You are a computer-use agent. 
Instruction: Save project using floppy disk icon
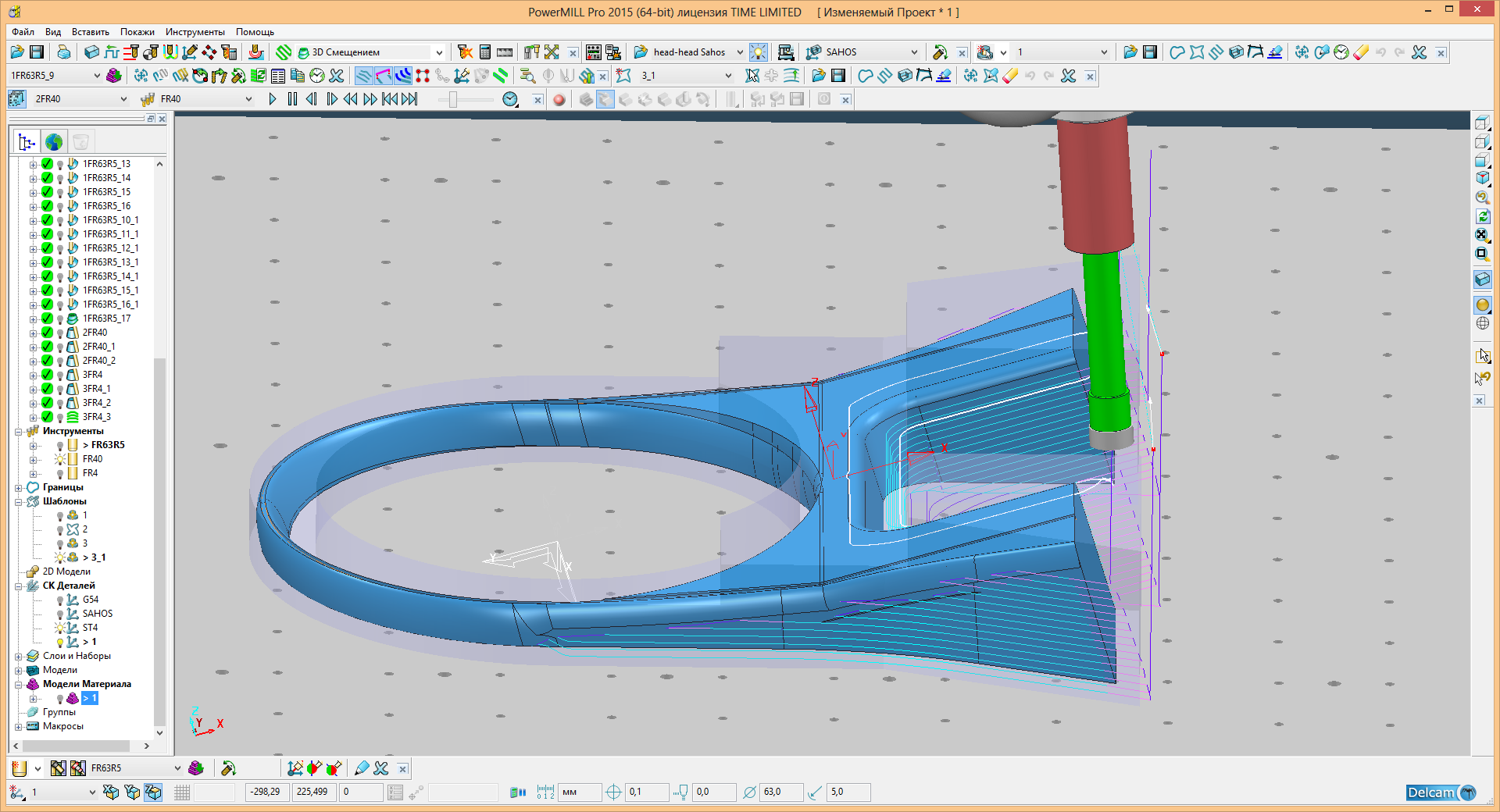pyautogui.click(x=36, y=52)
